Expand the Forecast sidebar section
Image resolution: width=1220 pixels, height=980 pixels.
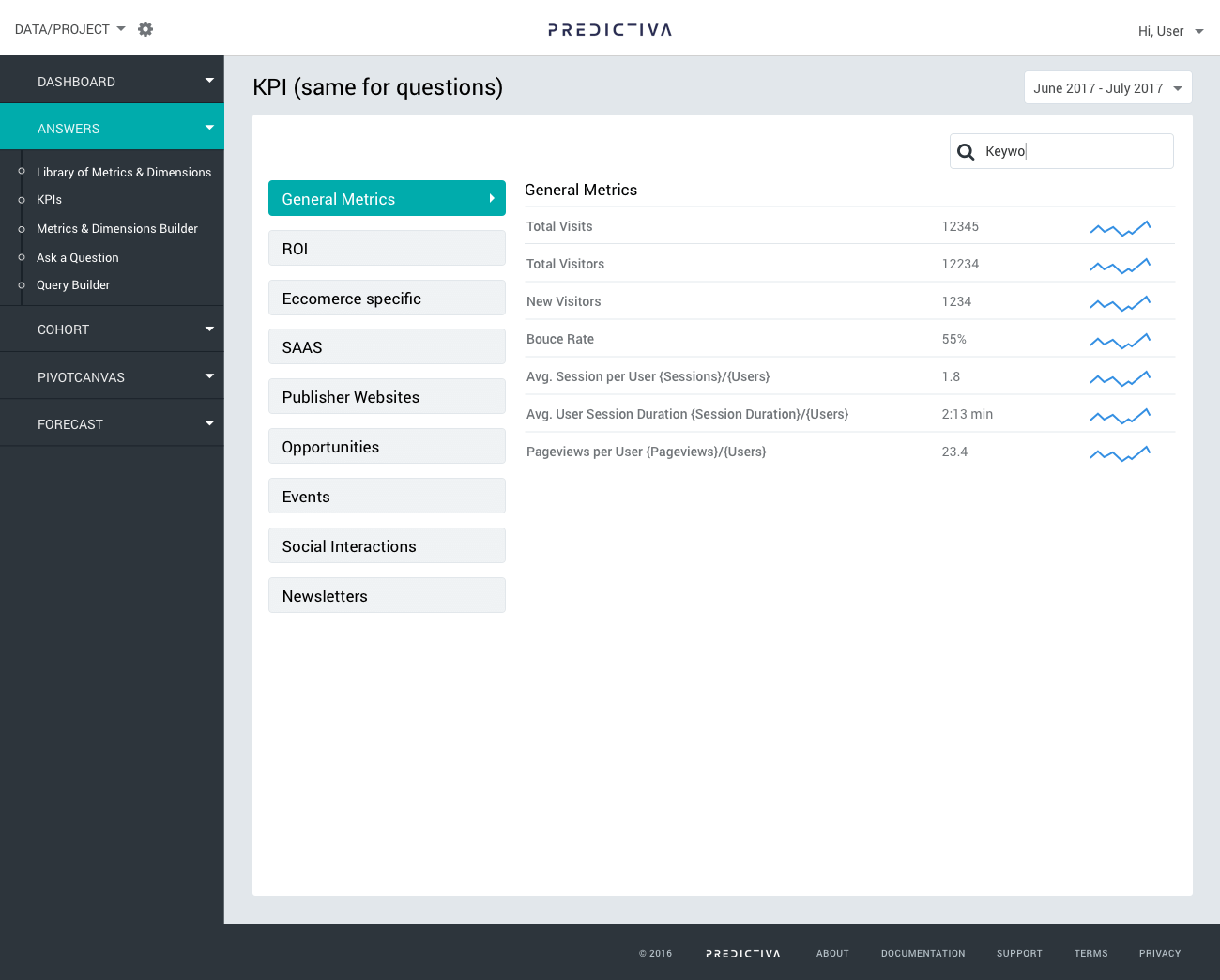tap(112, 424)
